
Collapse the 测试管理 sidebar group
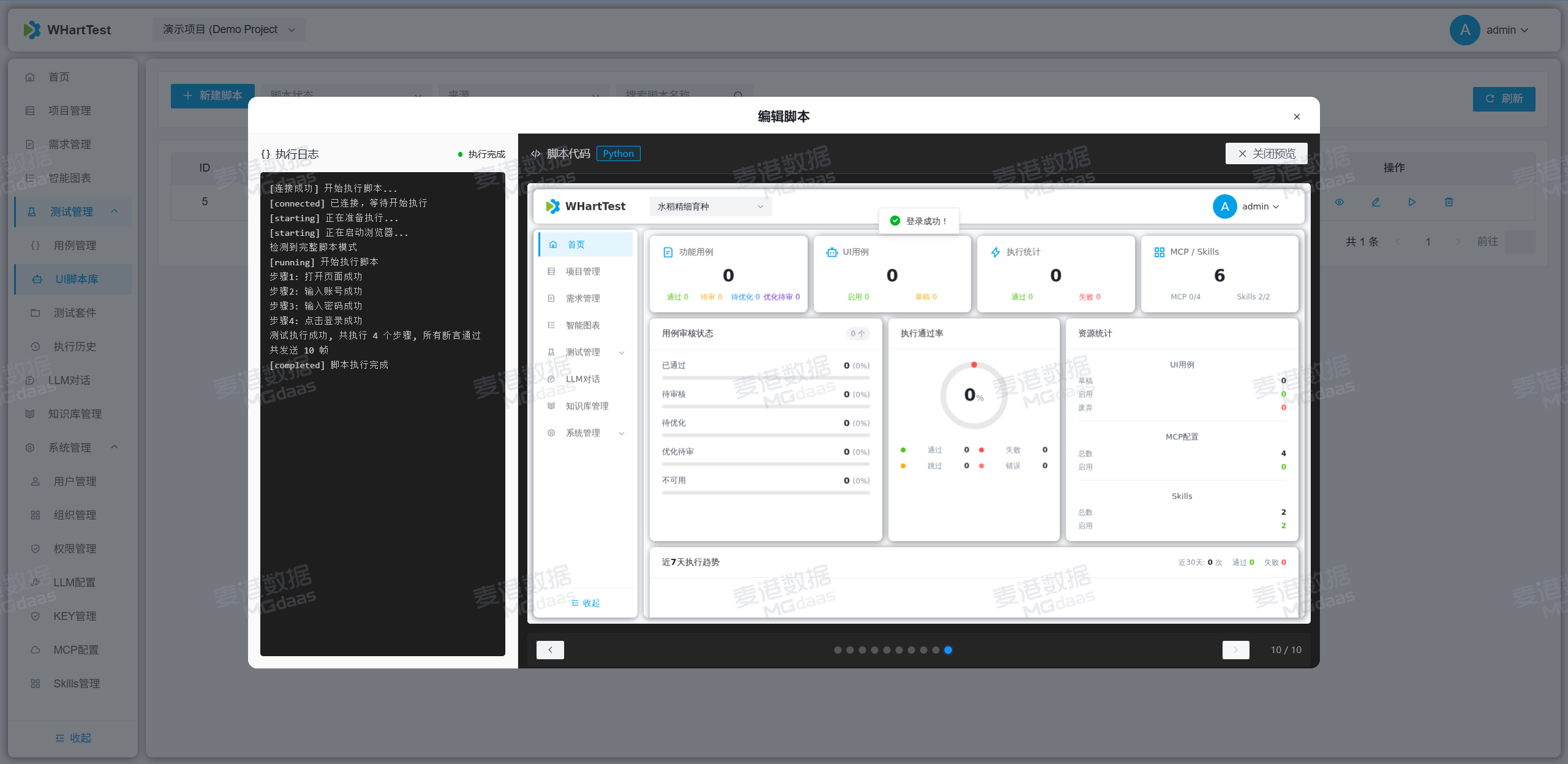coord(72,211)
